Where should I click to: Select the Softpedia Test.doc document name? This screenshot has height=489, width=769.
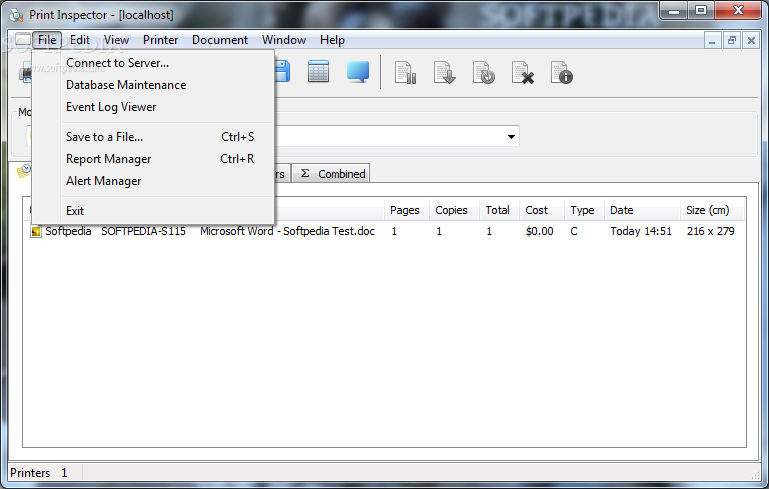coord(287,231)
